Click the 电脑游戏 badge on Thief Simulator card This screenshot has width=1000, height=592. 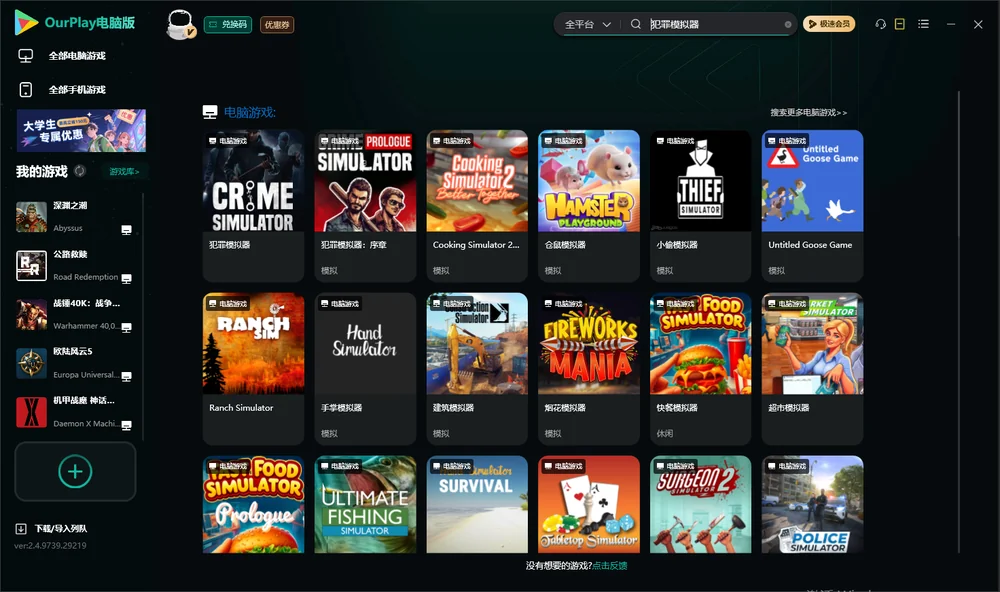pyautogui.click(x=675, y=141)
